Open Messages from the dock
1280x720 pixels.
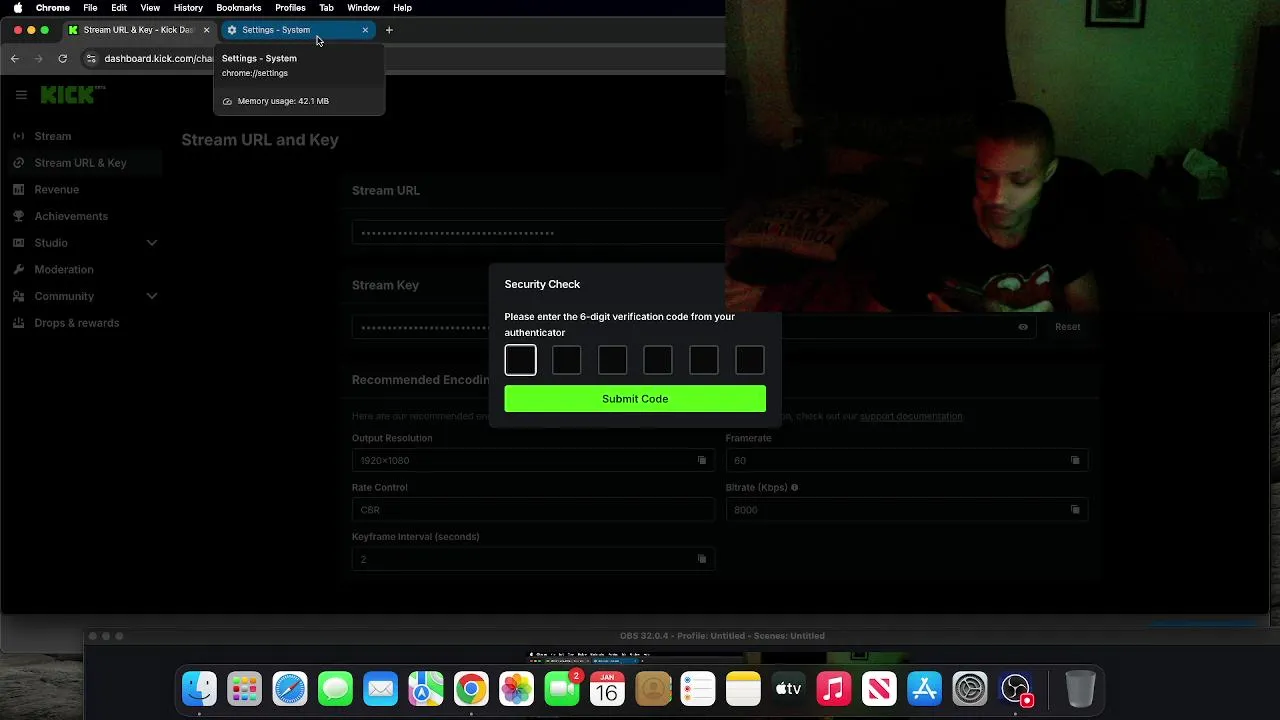[335, 689]
